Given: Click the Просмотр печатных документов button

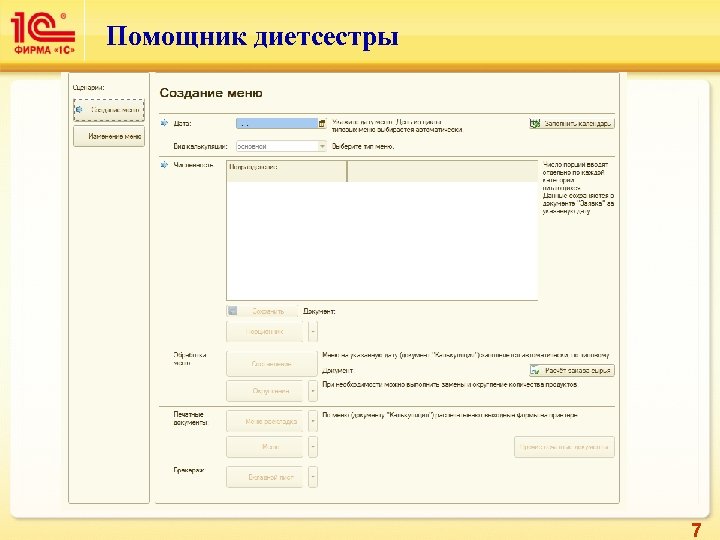Looking at the screenshot, I should pyautogui.click(x=564, y=447).
